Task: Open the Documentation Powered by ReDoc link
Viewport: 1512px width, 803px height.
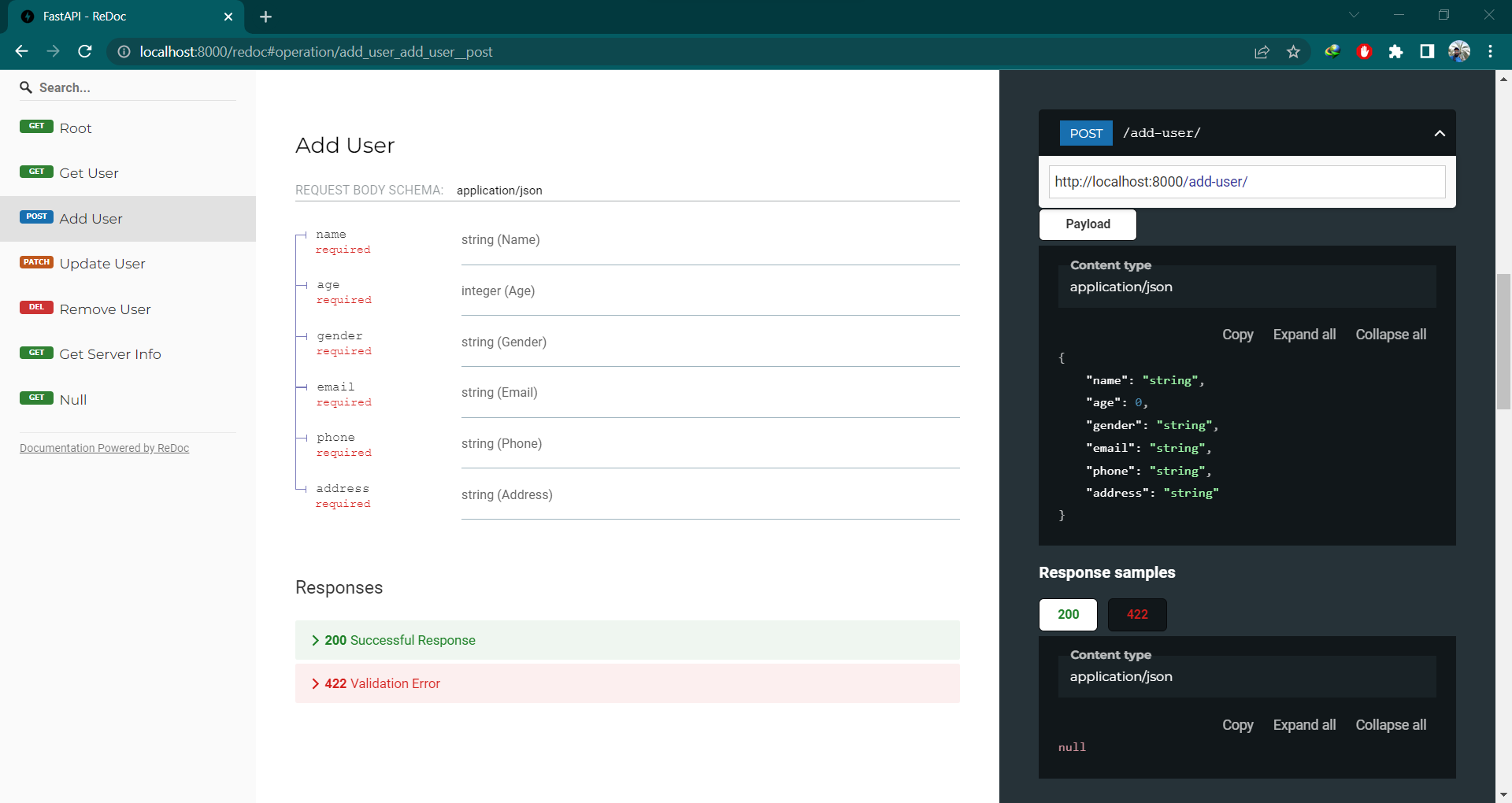Action: 103,447
